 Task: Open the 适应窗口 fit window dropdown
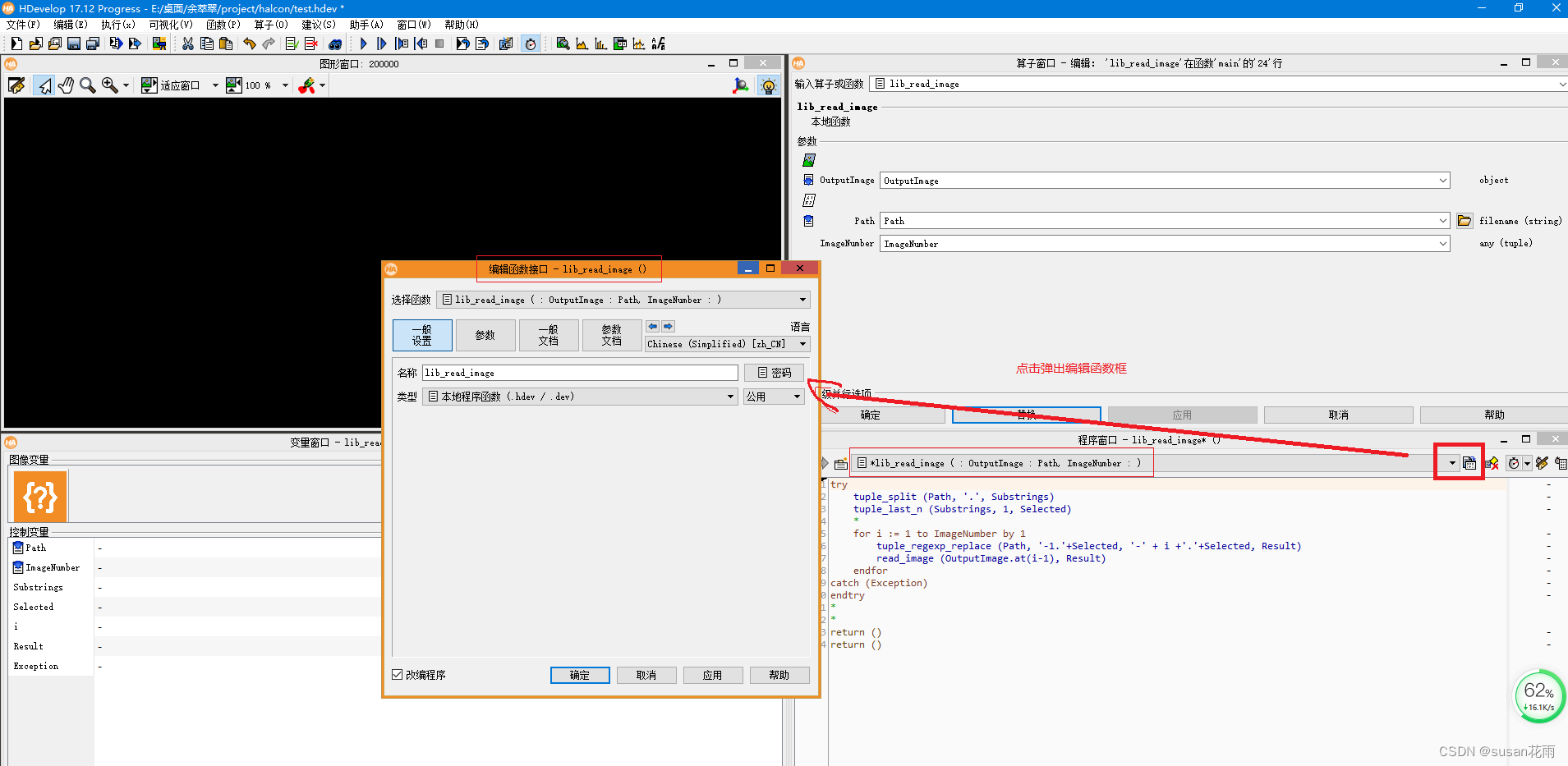215,85
